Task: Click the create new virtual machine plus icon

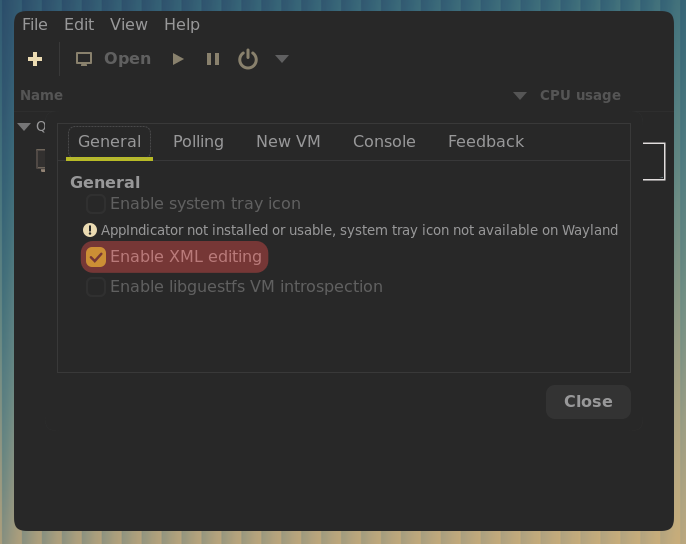Action: coord(35,59)
